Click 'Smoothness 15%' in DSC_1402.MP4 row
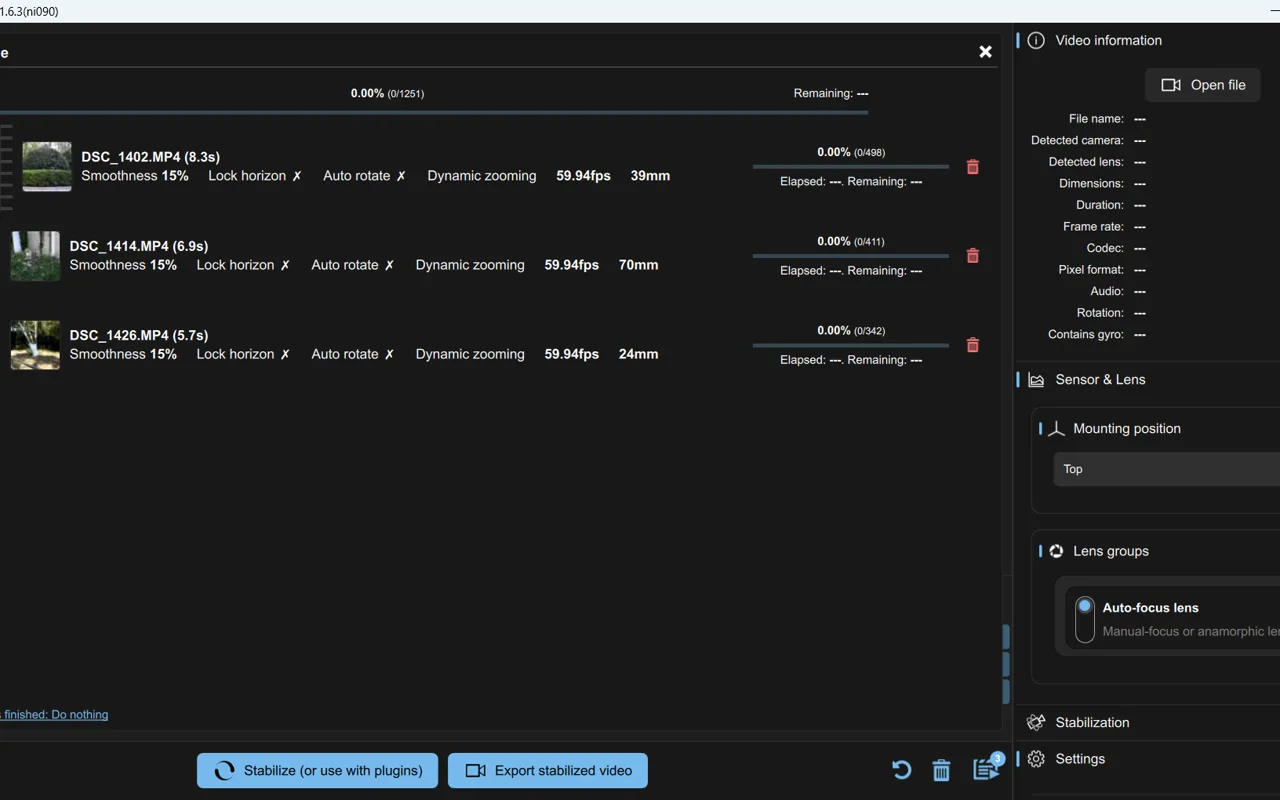This screenshot has width=1280, height=800. (x=135, y=176)
